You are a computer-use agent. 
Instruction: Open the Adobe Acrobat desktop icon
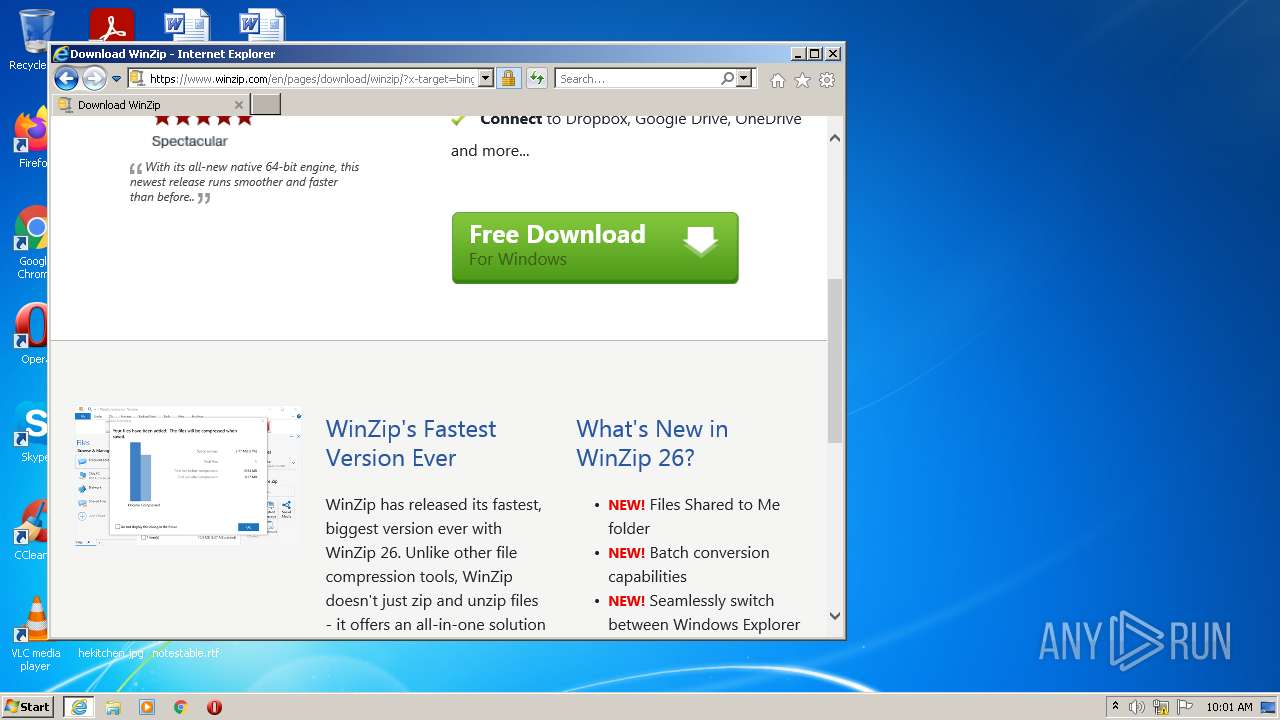(x=111, y=26)
